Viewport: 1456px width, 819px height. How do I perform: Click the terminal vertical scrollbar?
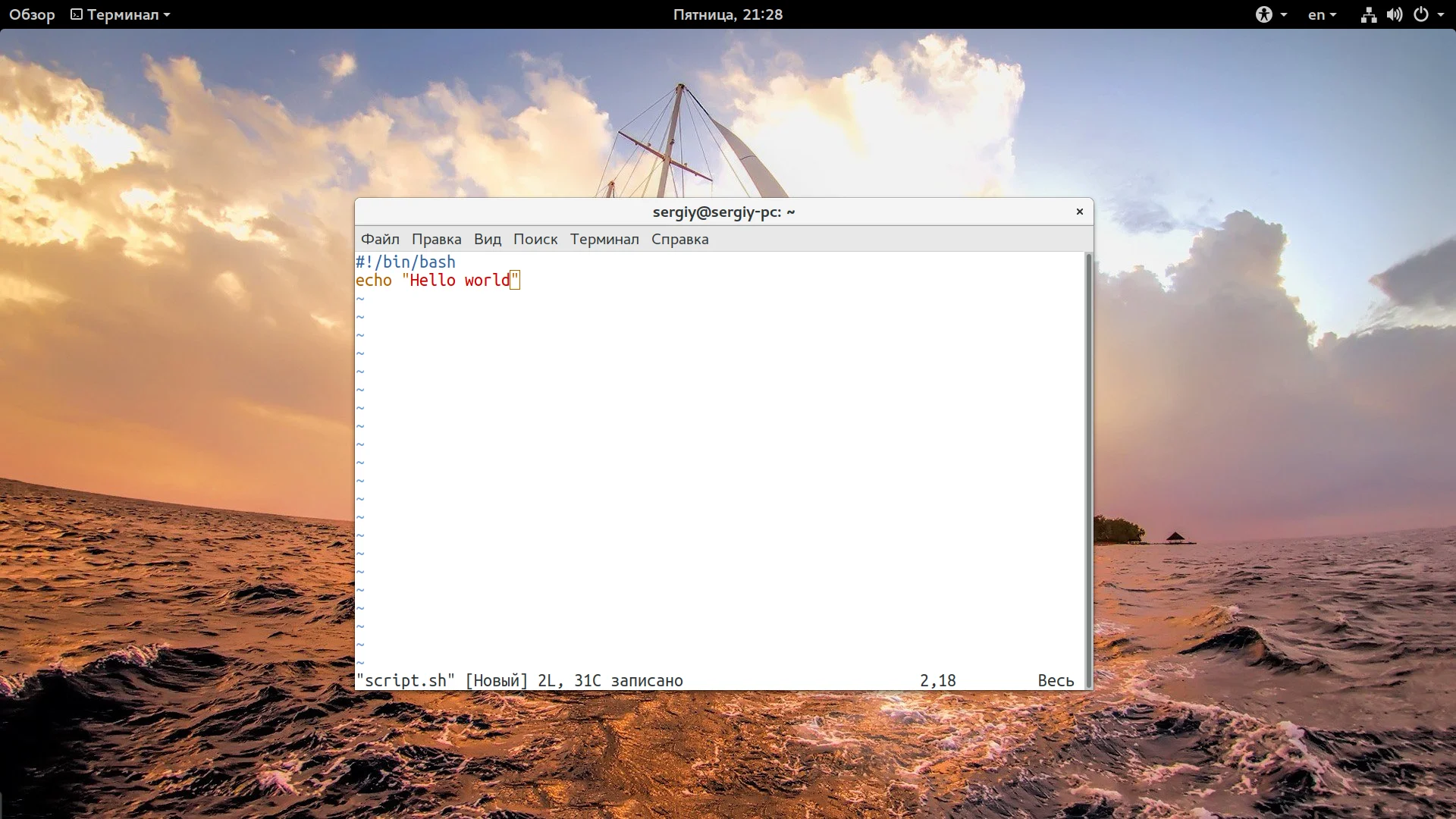pyautogui.click(x=1088, y=470)
